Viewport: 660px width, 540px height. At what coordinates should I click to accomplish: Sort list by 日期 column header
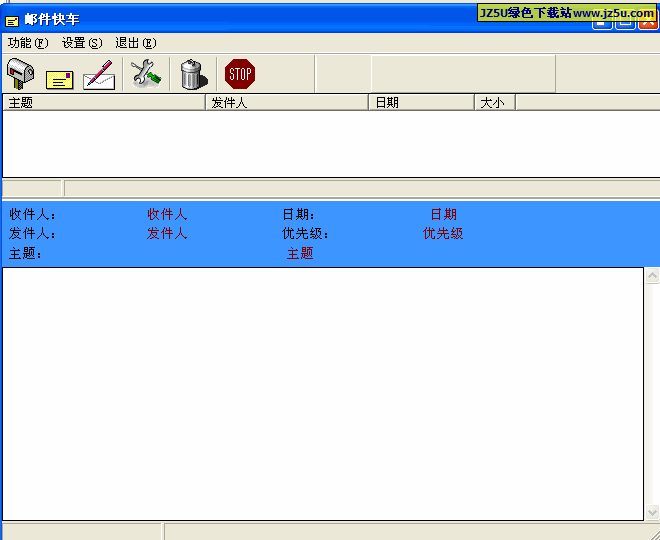pyautogui.click(x=421, y=102)
